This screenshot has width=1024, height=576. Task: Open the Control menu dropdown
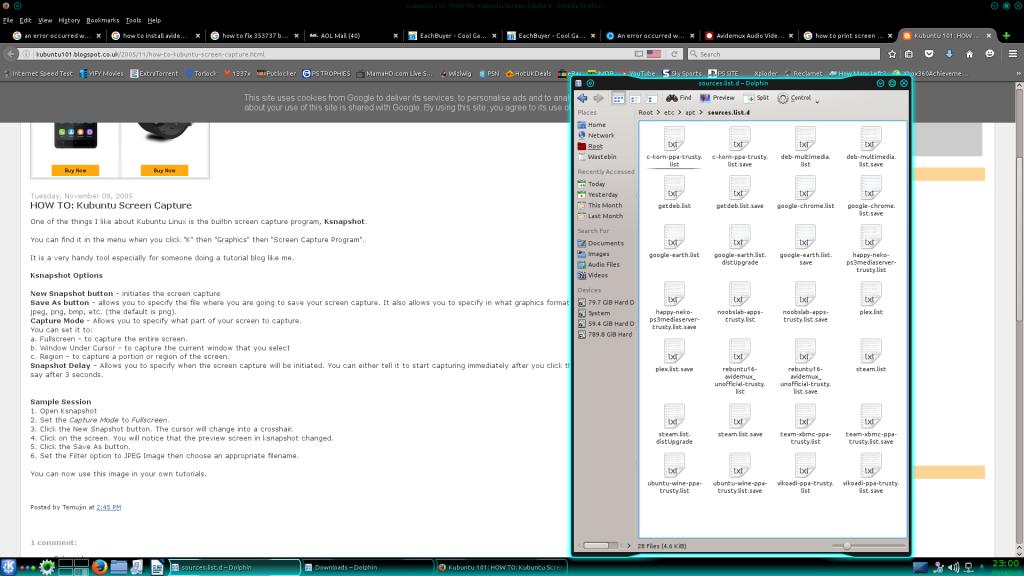800,98
